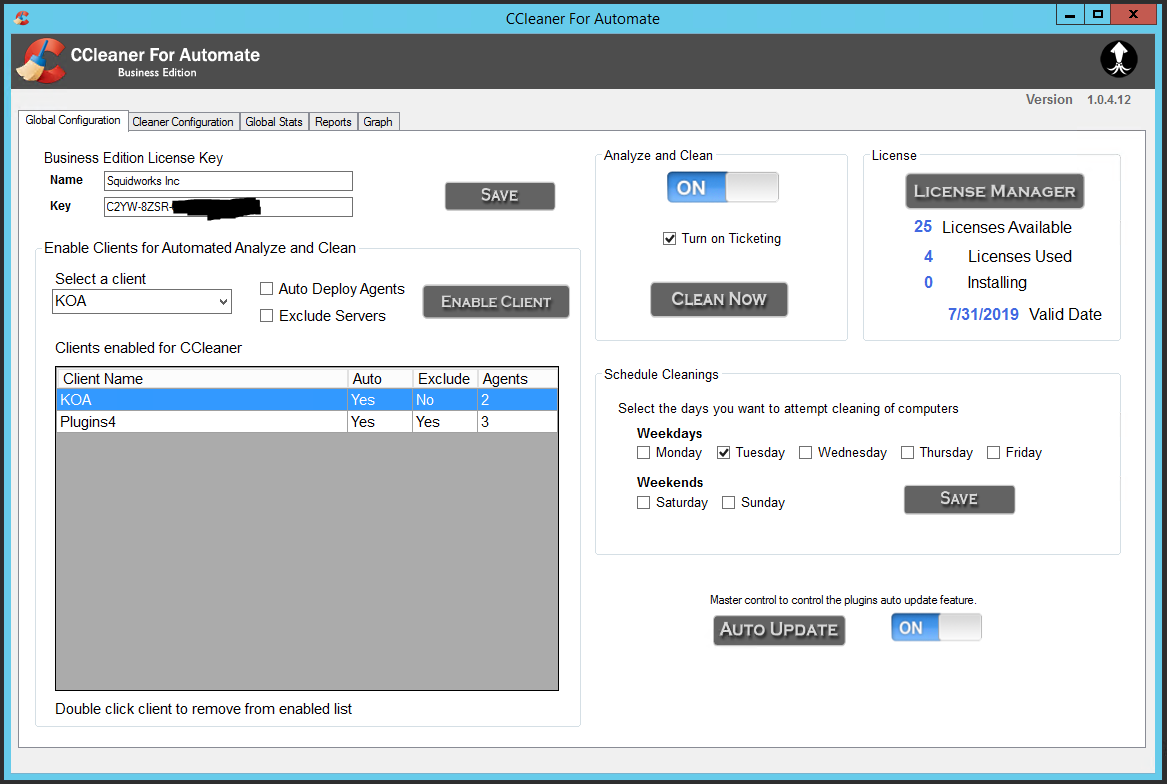Click the Agents column header

tap(517, 378)
